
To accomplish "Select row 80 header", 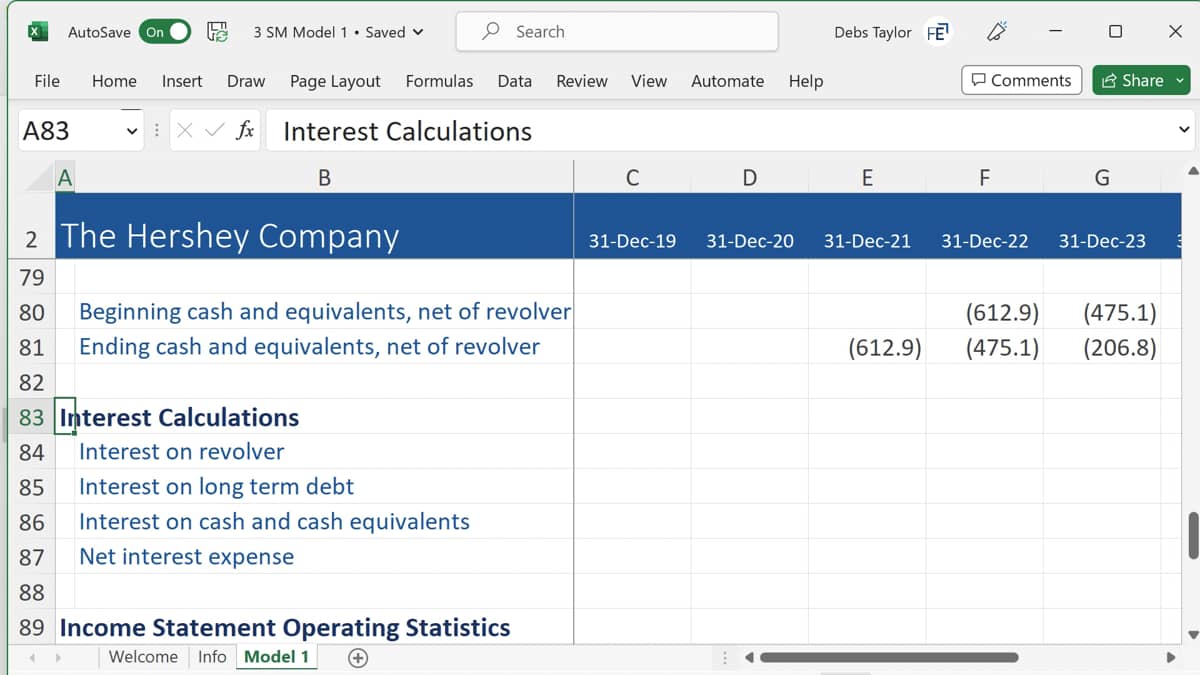I will pos(32,312).
